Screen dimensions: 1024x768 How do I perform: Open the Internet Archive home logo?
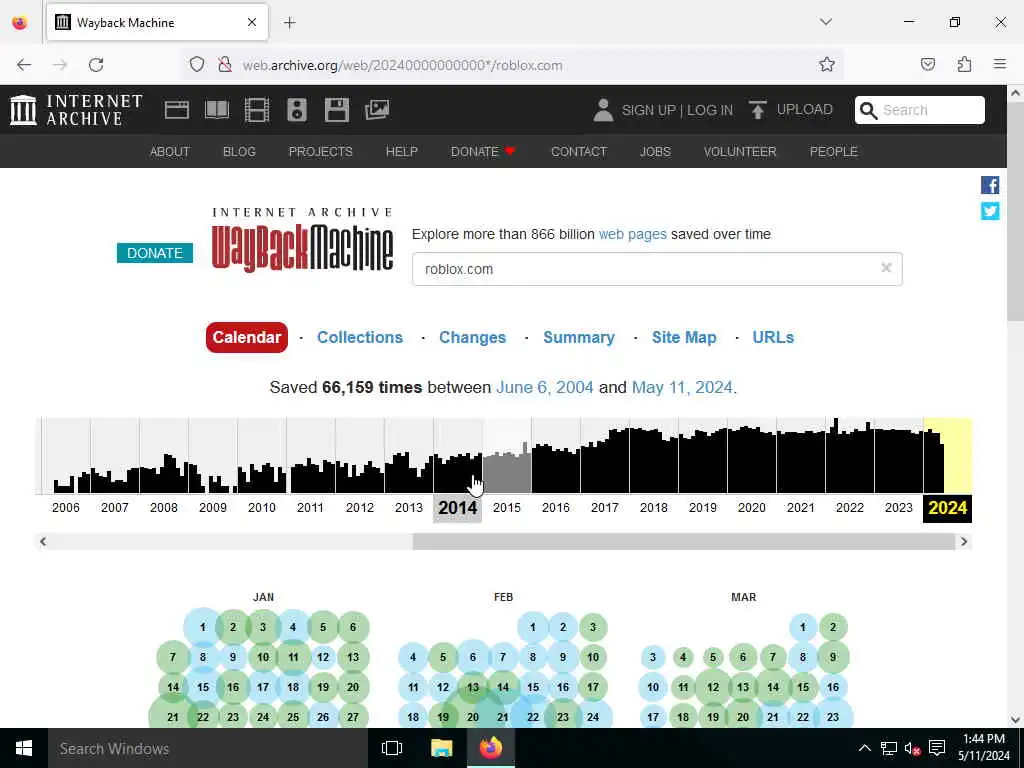coord(76,110)
